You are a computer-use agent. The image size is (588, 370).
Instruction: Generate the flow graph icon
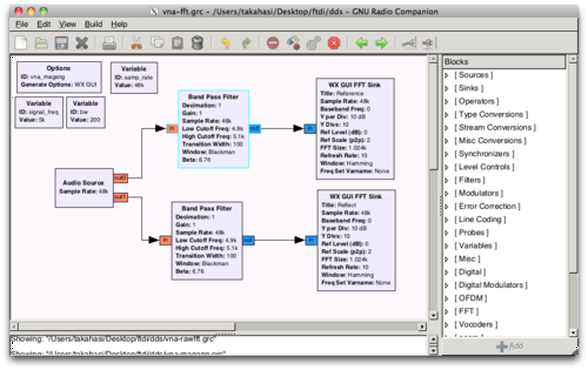coord(293,43)
